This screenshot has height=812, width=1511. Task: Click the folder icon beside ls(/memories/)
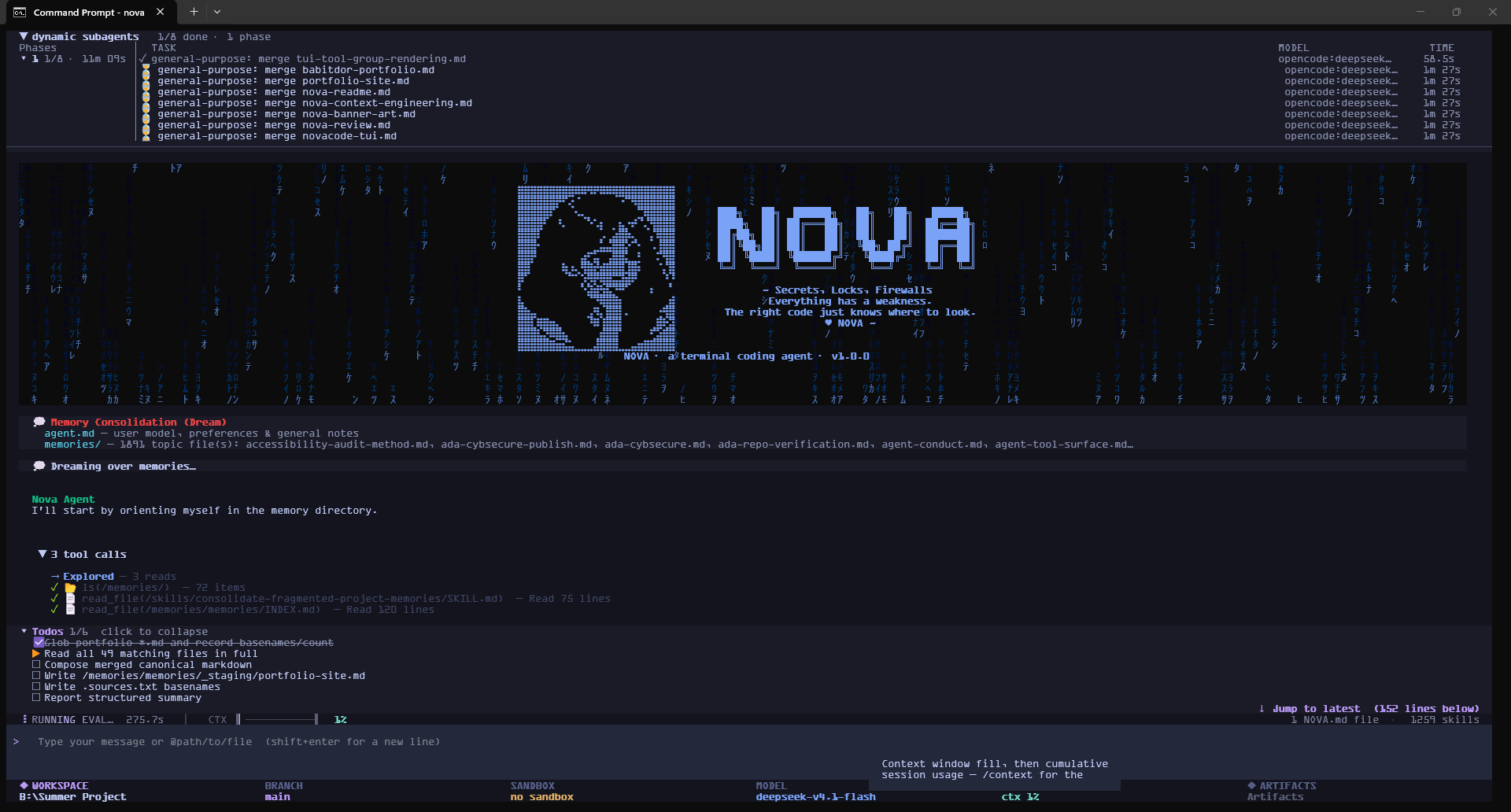(x=70, y=588)
